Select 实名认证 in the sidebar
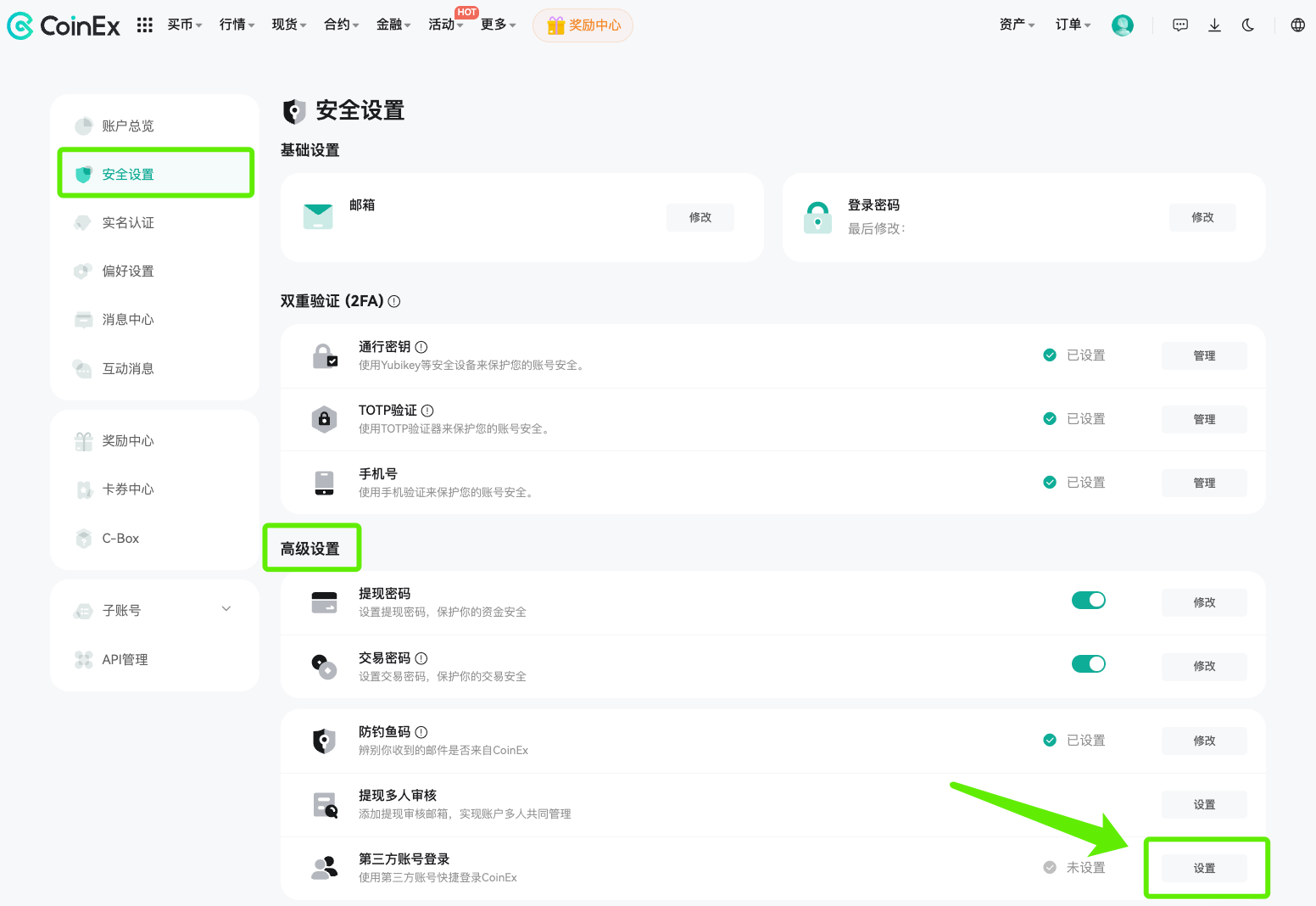The height and width of the screenshot is (906, 1316). 127,222
